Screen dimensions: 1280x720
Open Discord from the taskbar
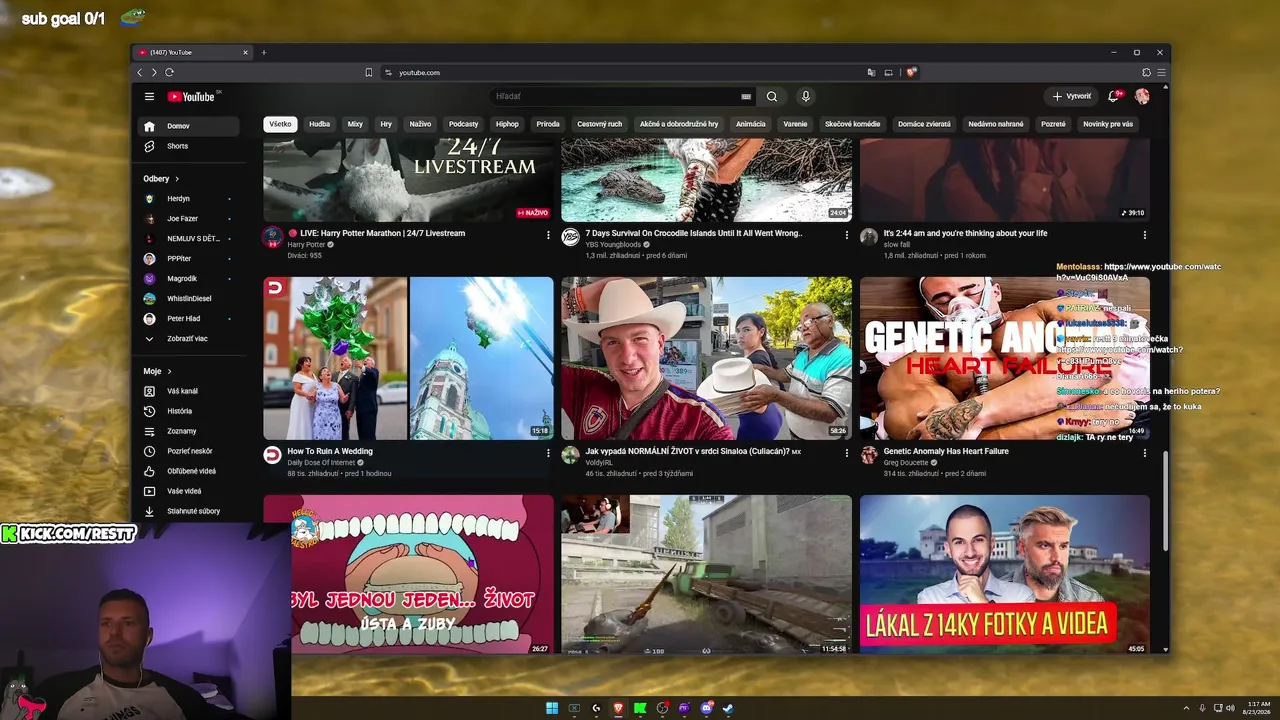(706, 709)
